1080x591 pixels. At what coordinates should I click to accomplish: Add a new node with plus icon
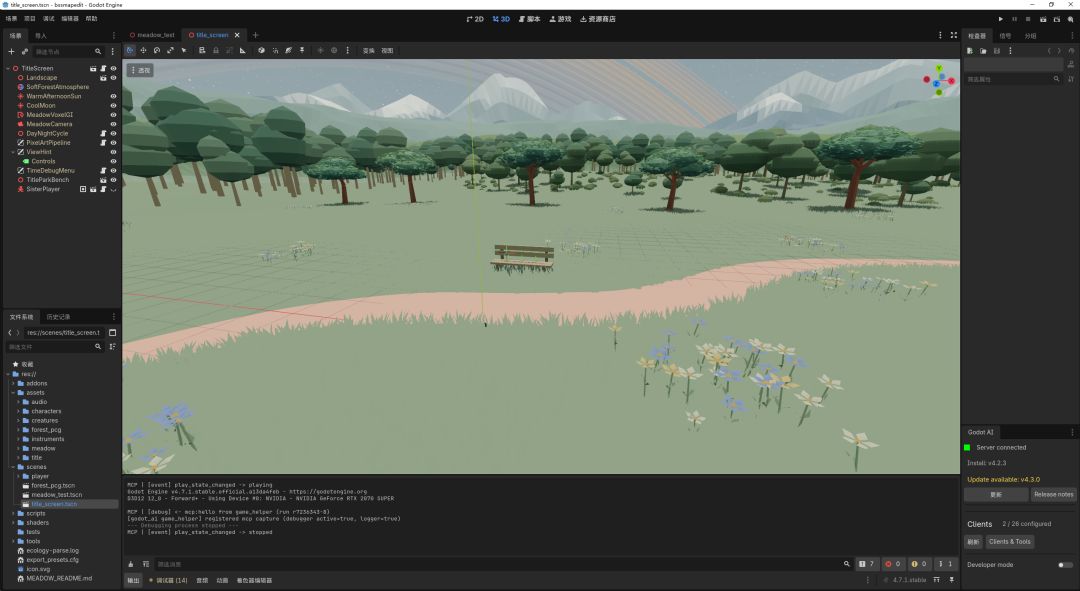click(11, 52)
